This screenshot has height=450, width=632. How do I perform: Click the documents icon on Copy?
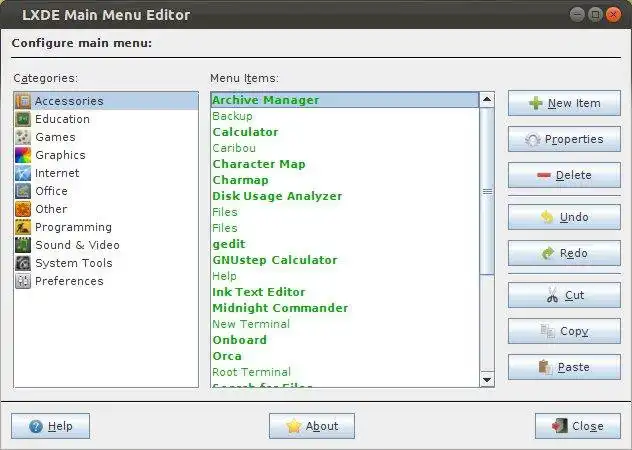[548, 331]
